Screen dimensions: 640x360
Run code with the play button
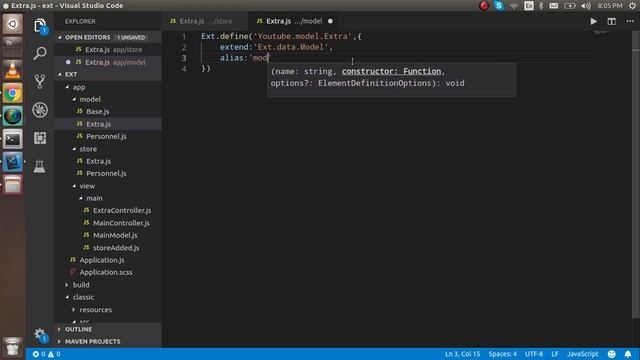(593, 21)
